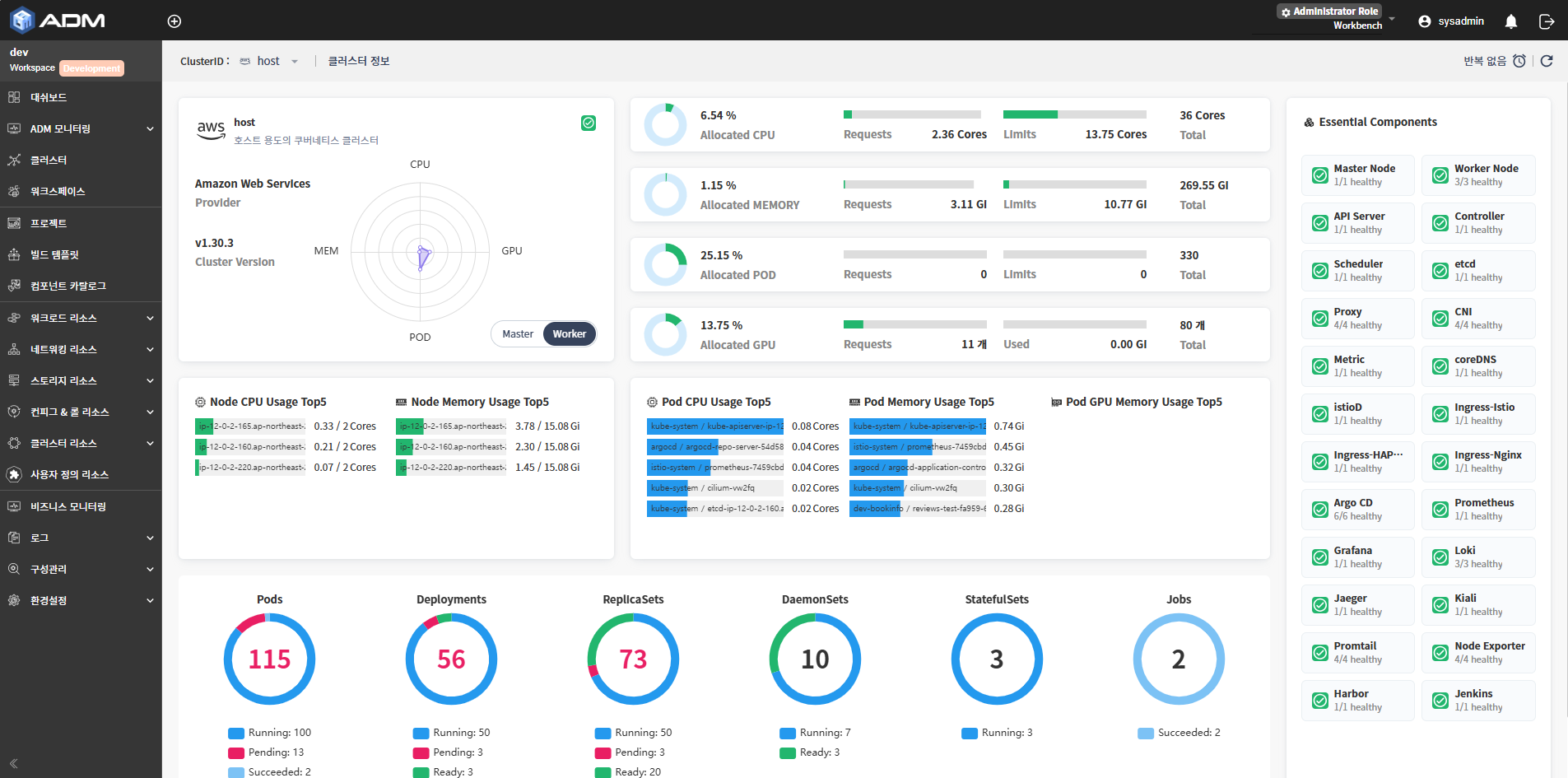
Task: Collapse the sidebar with the double chevron
Action: click(x=14, y=763)
